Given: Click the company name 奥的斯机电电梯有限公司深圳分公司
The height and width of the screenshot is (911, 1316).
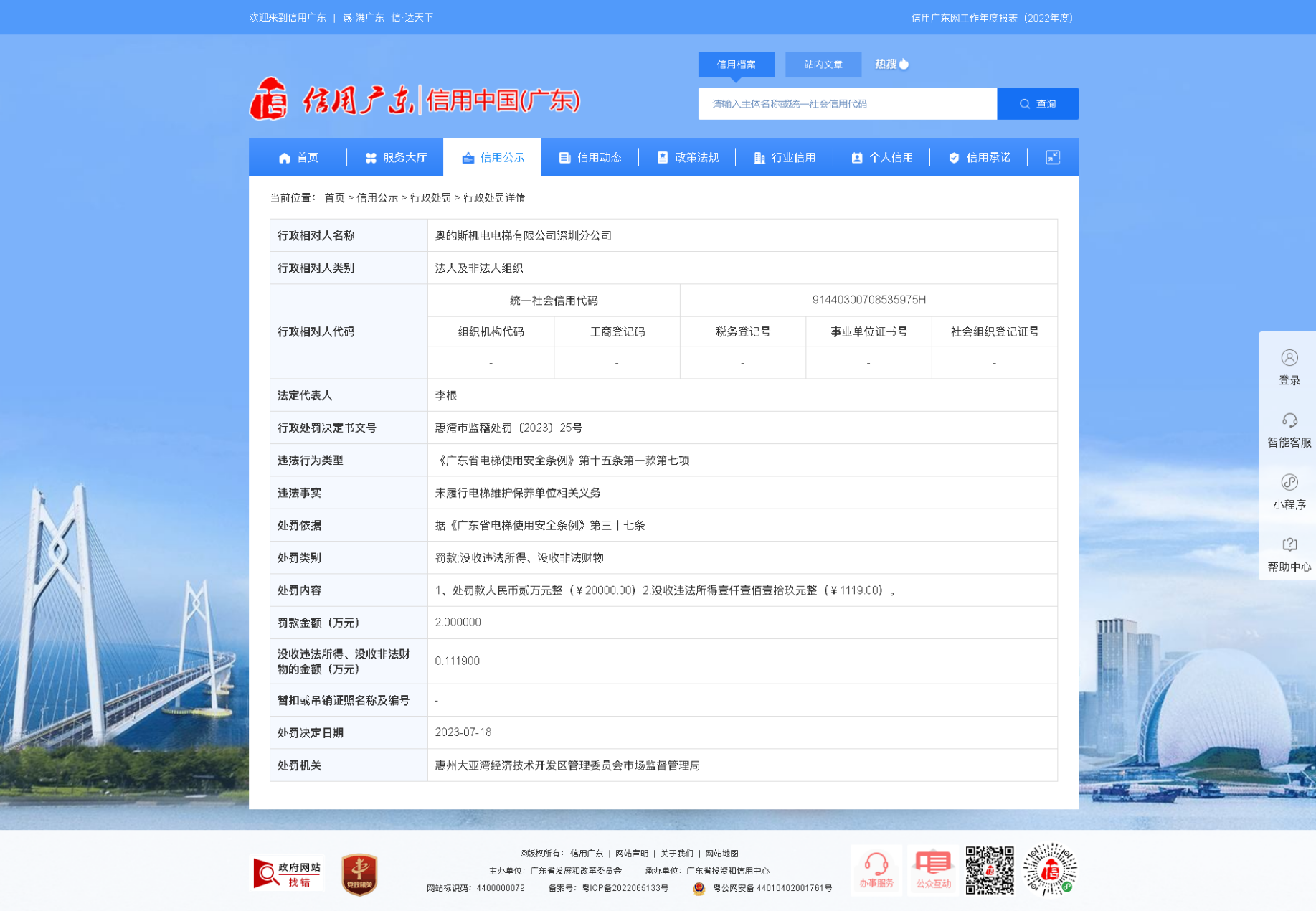Looking at the screenshot, I should tap(524, 235).
